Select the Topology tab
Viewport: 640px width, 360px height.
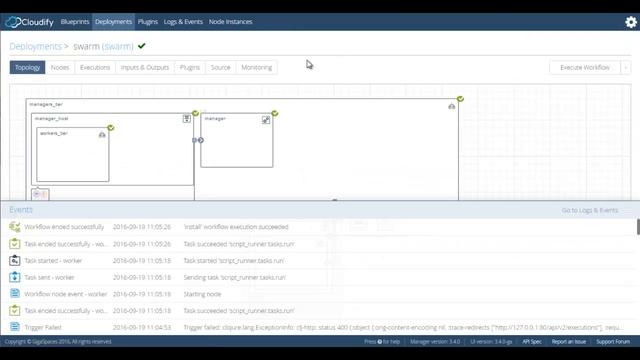pyautogui.click(x=27, y=67)
